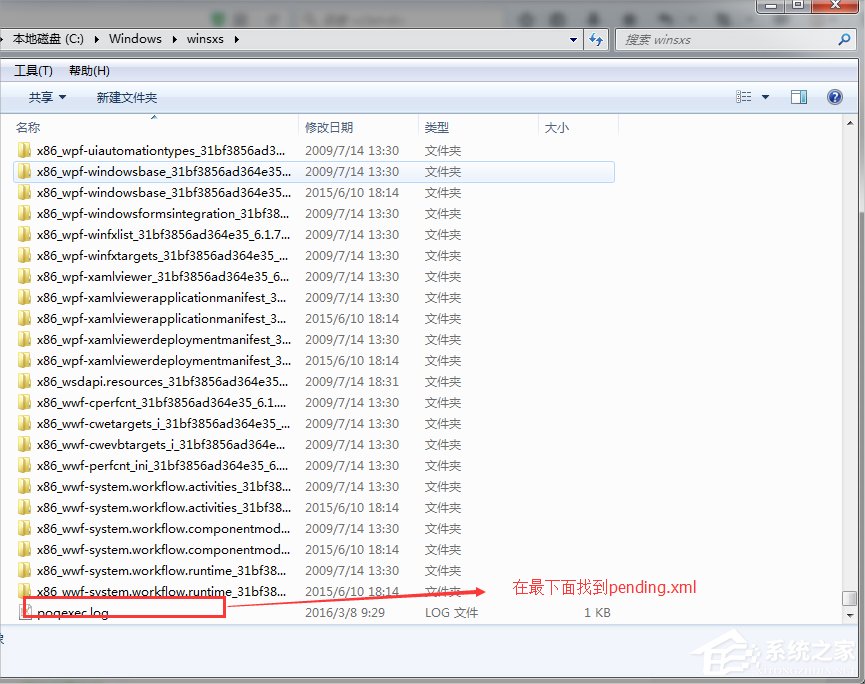The height and width of the screenshot is (684, 865).
Task: Click the x86_wwf-perfcnt_ini folder icon
Action: tap(25, 465)
